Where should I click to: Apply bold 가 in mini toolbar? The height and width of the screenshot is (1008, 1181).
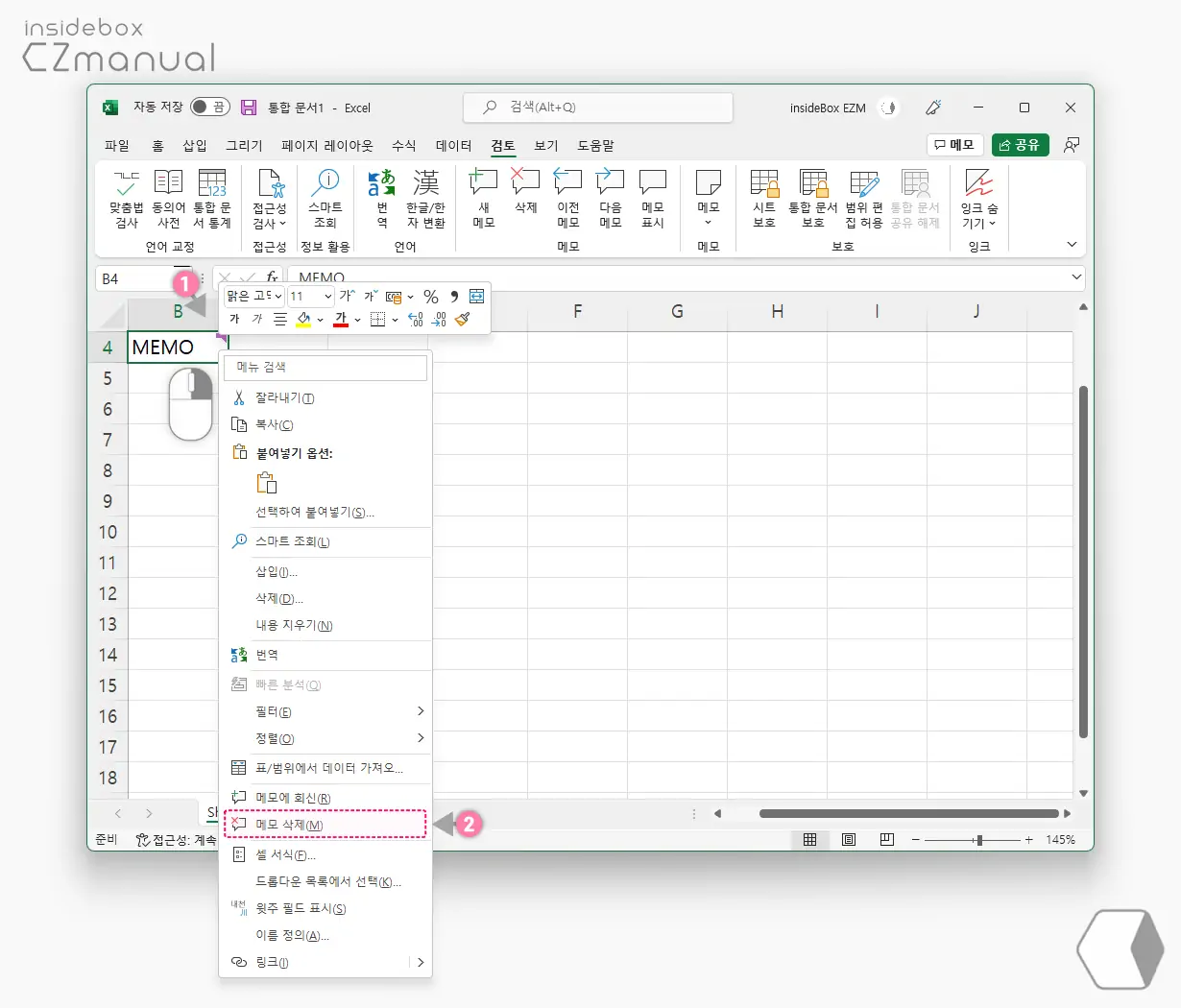click(234, 319)
